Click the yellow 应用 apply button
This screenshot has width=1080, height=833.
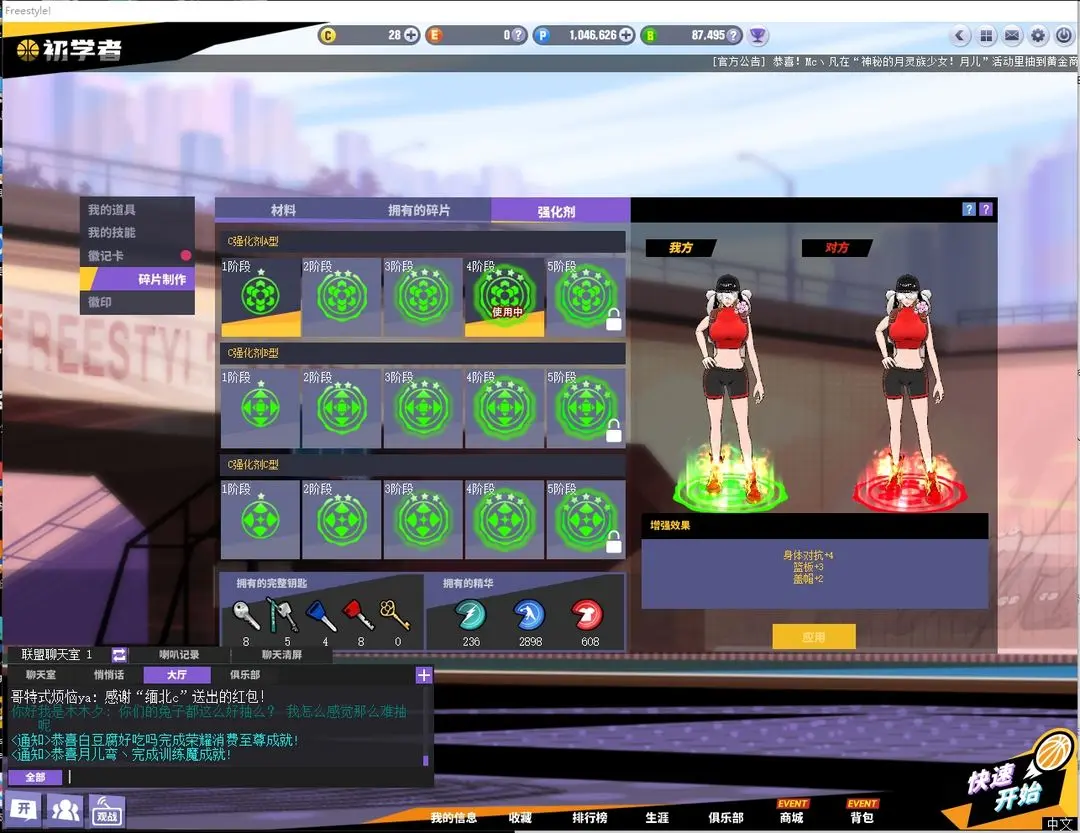pos(814,637)
